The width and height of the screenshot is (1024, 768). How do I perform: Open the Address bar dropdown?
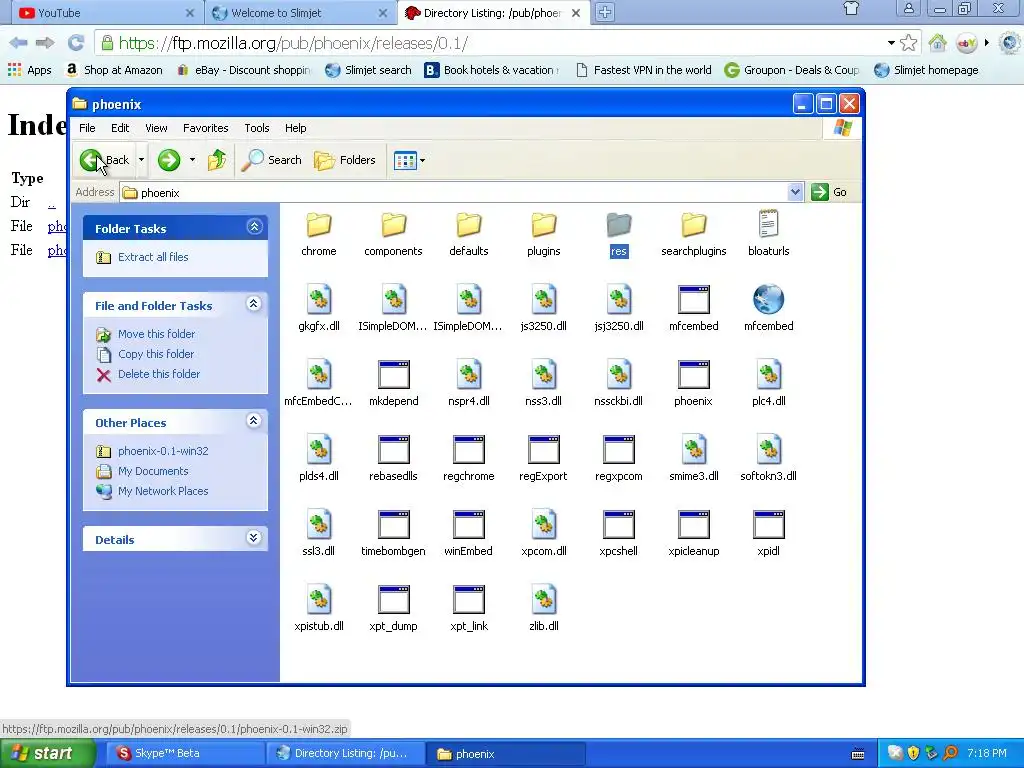click(x=795, y=192)
